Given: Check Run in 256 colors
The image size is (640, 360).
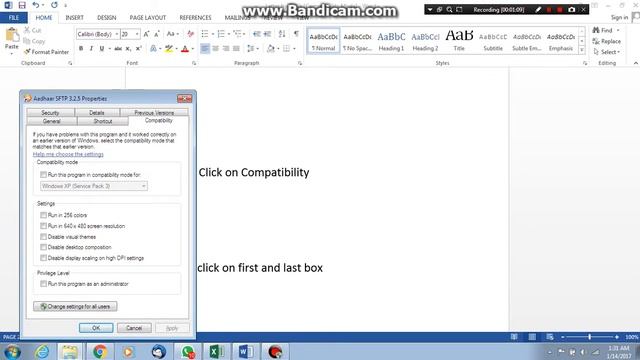Looking at the screenshot, I should (43, 215).
